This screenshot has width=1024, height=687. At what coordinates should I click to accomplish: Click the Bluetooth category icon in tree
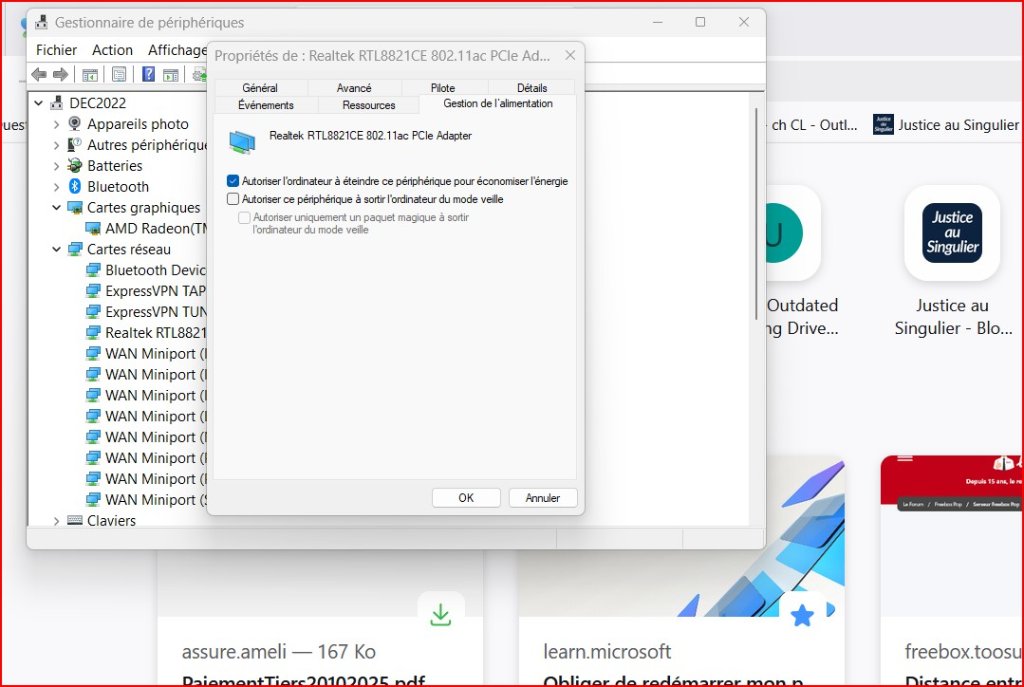click(x=74, y=187)
